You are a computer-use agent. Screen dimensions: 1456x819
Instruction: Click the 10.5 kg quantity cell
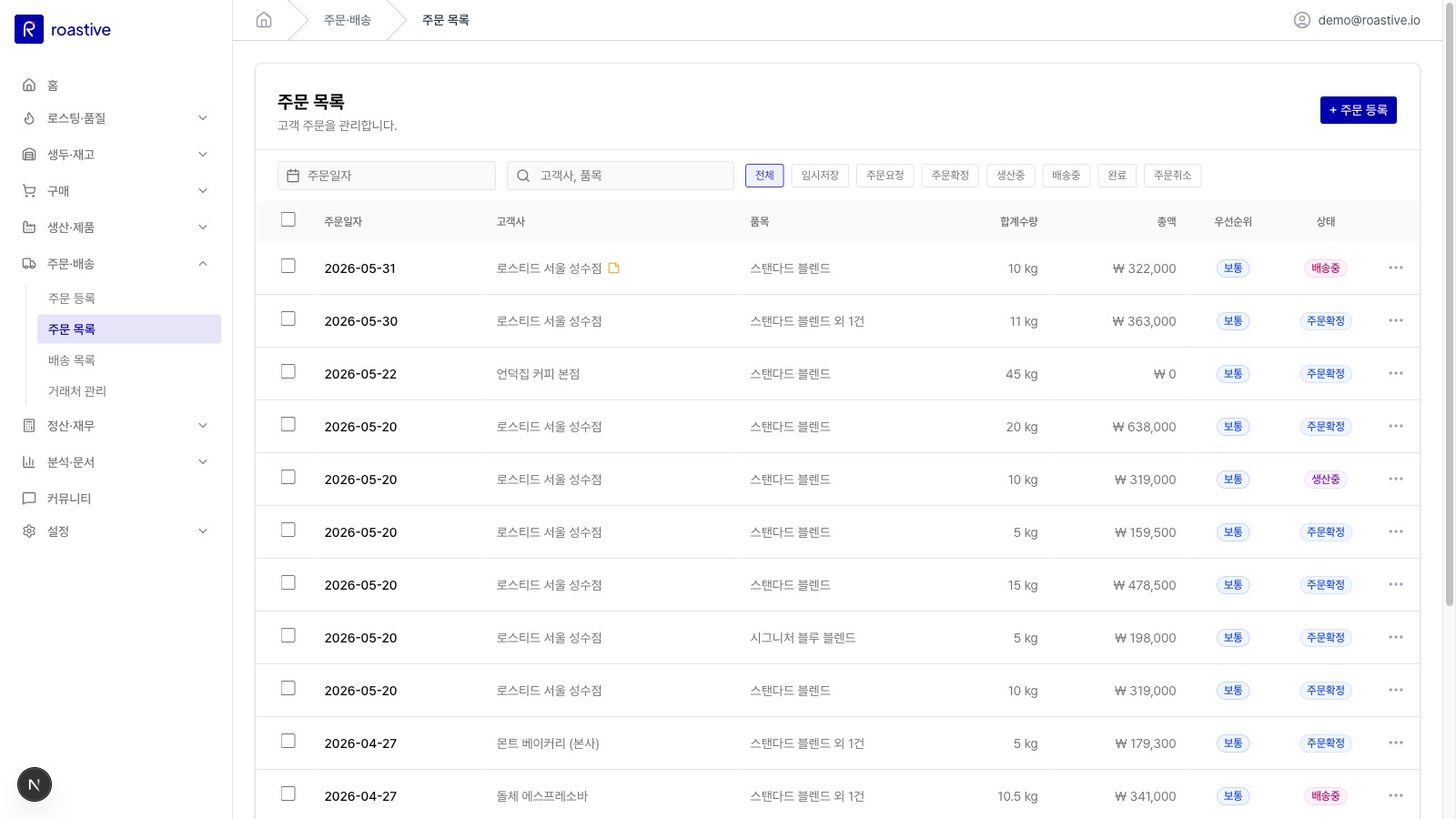pos(1017,796)
